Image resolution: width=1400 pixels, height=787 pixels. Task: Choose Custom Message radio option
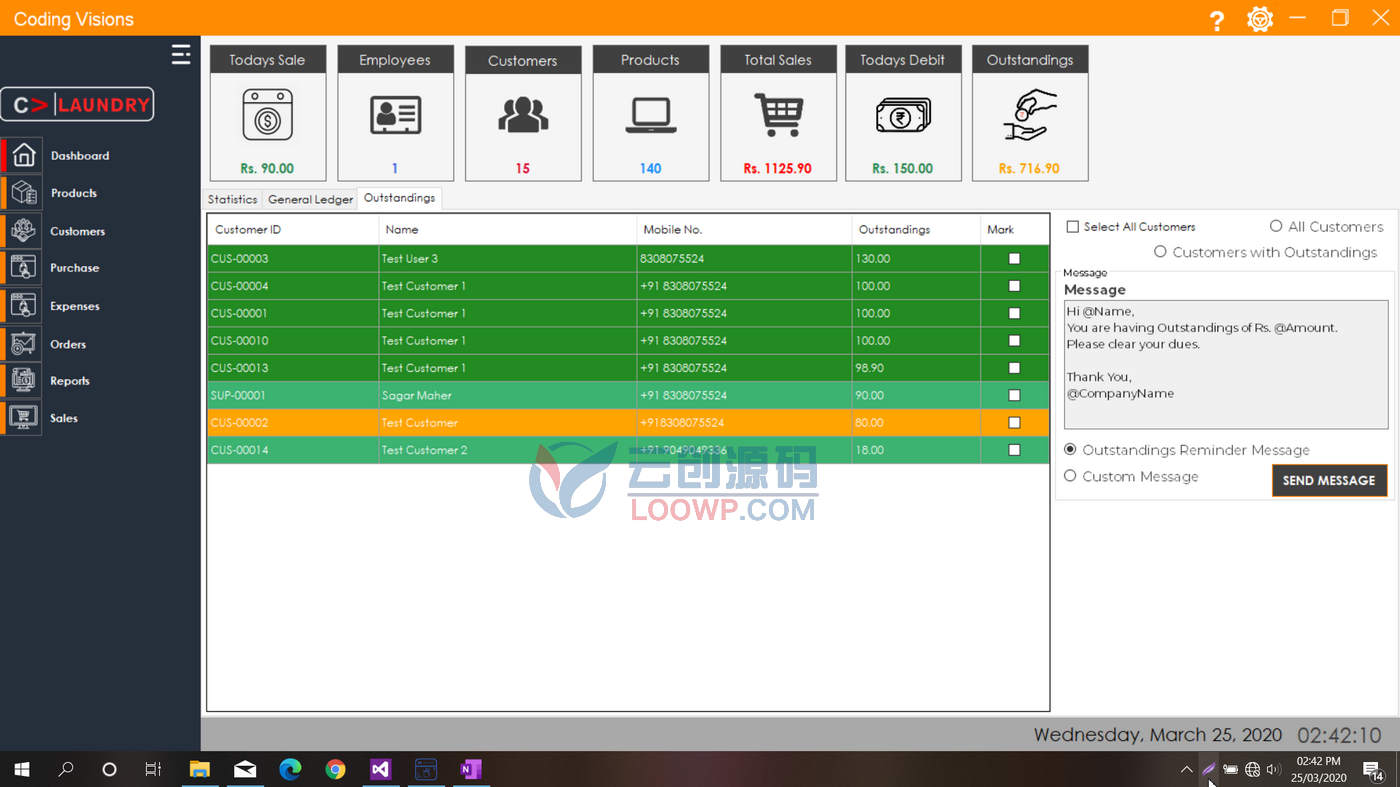point(1070,476)
